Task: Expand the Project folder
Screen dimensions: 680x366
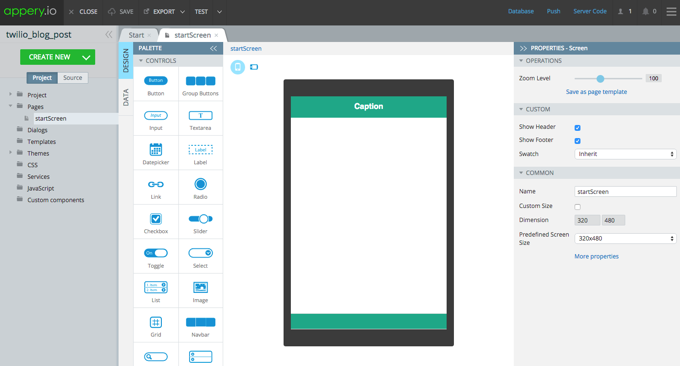Action: tap(10, 95)
